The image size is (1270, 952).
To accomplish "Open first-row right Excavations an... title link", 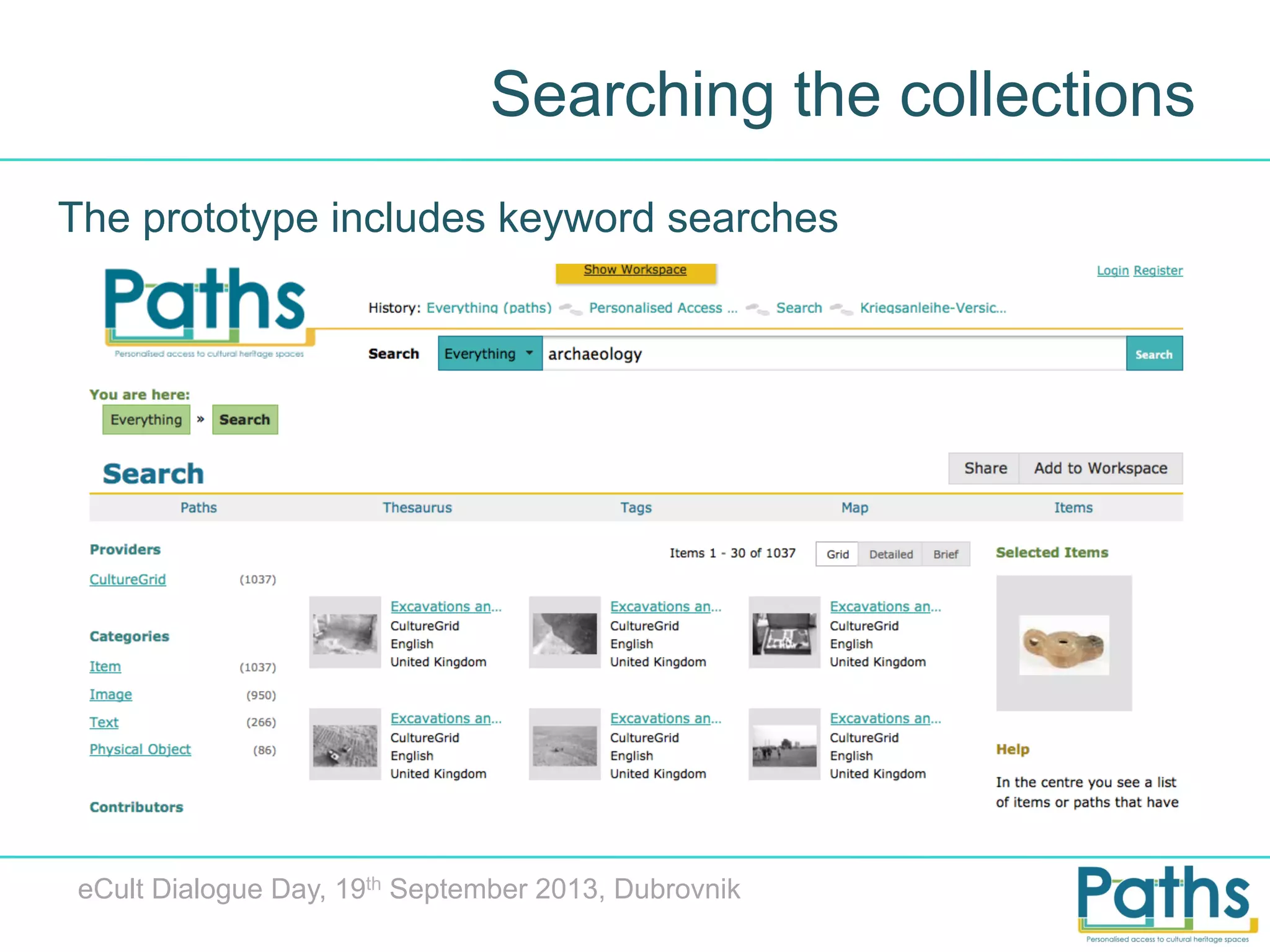I will click(x=886, y=607).
